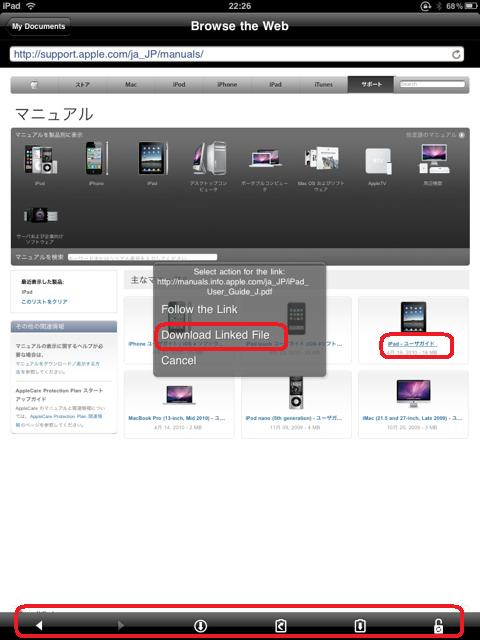Open the iTunes navigation tab

[x=323, y=84]
